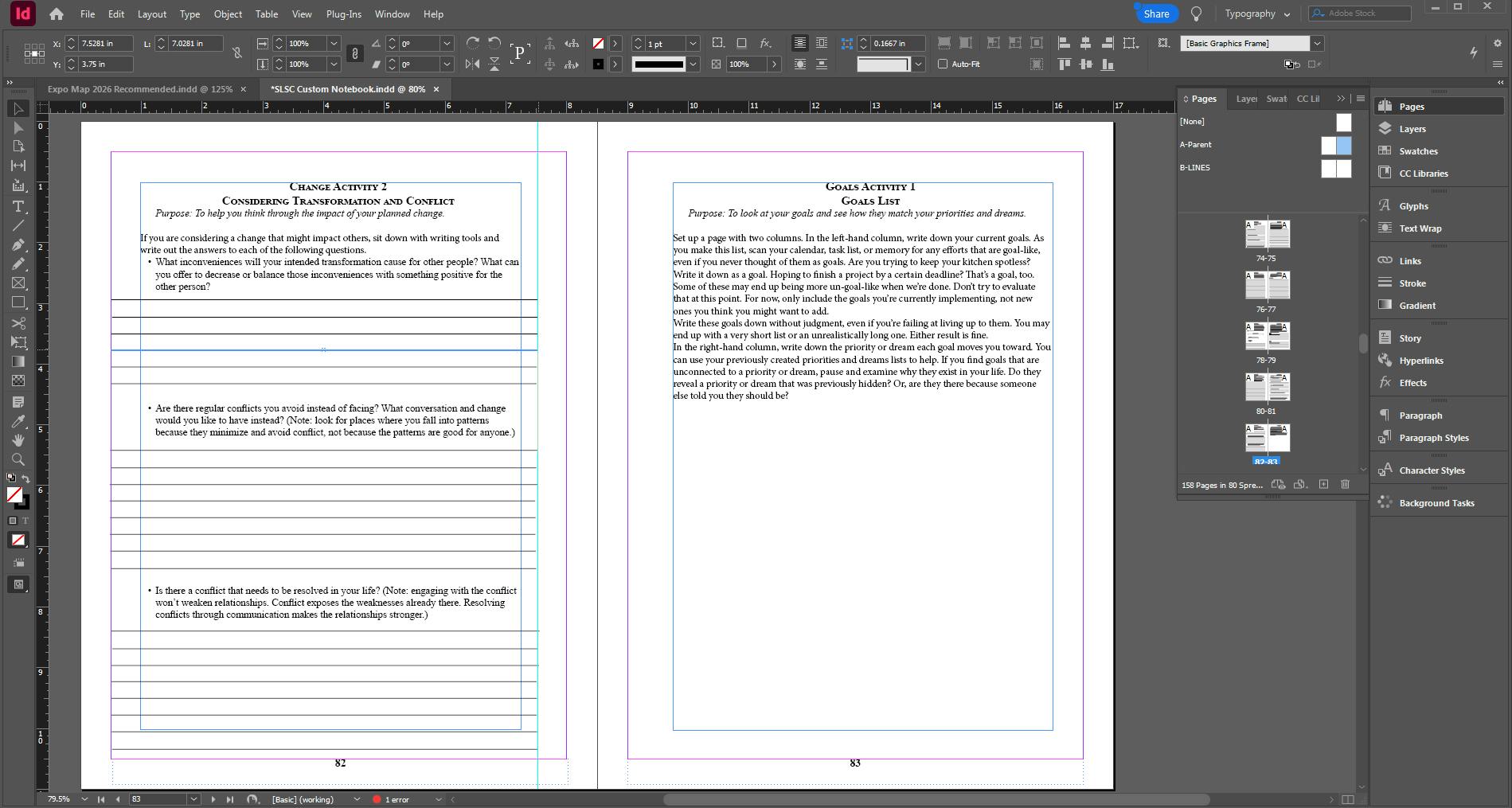Toggle Fill and Stroke swap arrow
This screenshot has height=808, width=1512.
[25, 479]
